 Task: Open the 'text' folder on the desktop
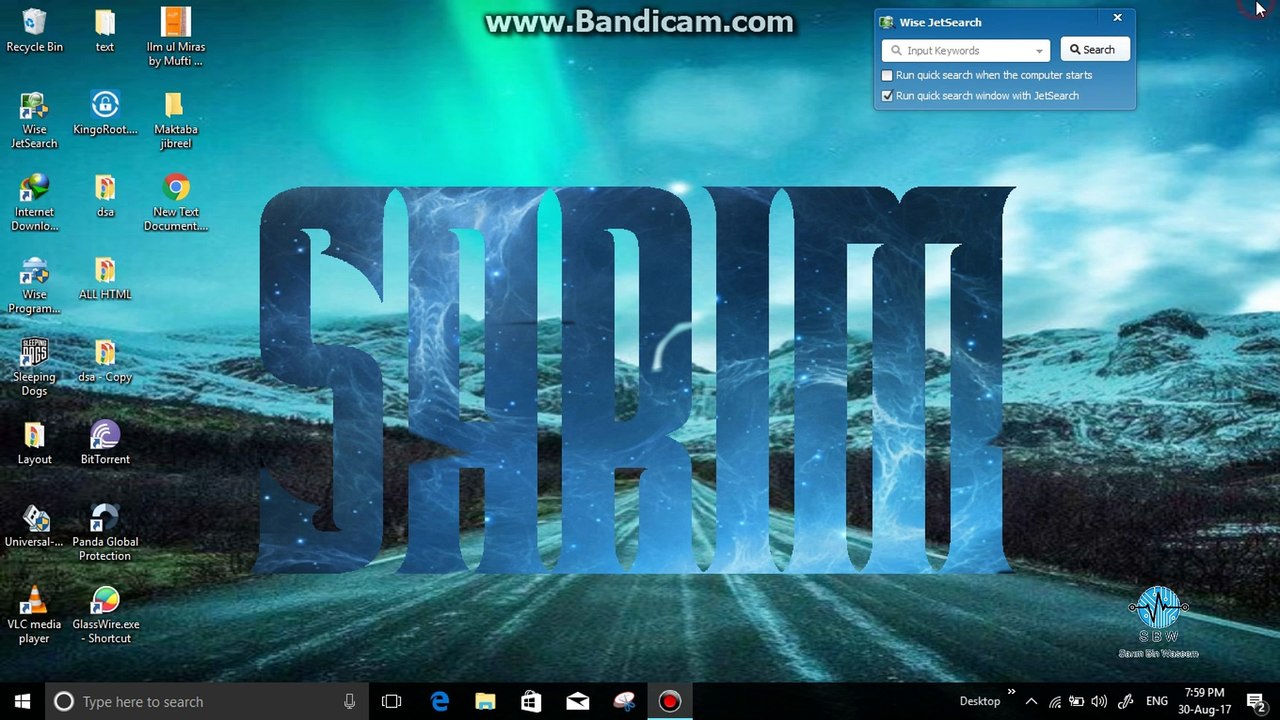pyautogui.click(x=105, y=30)
